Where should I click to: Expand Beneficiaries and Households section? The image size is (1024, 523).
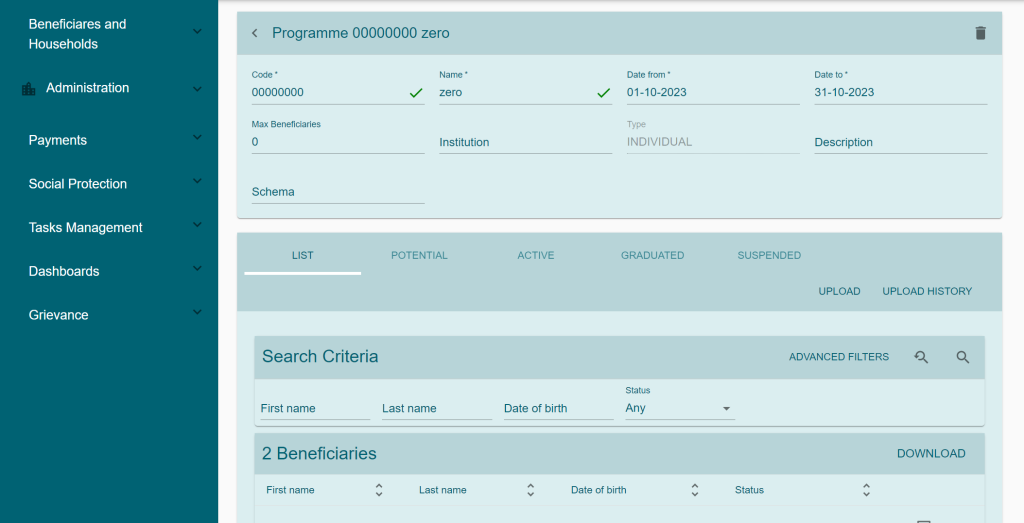197,33
